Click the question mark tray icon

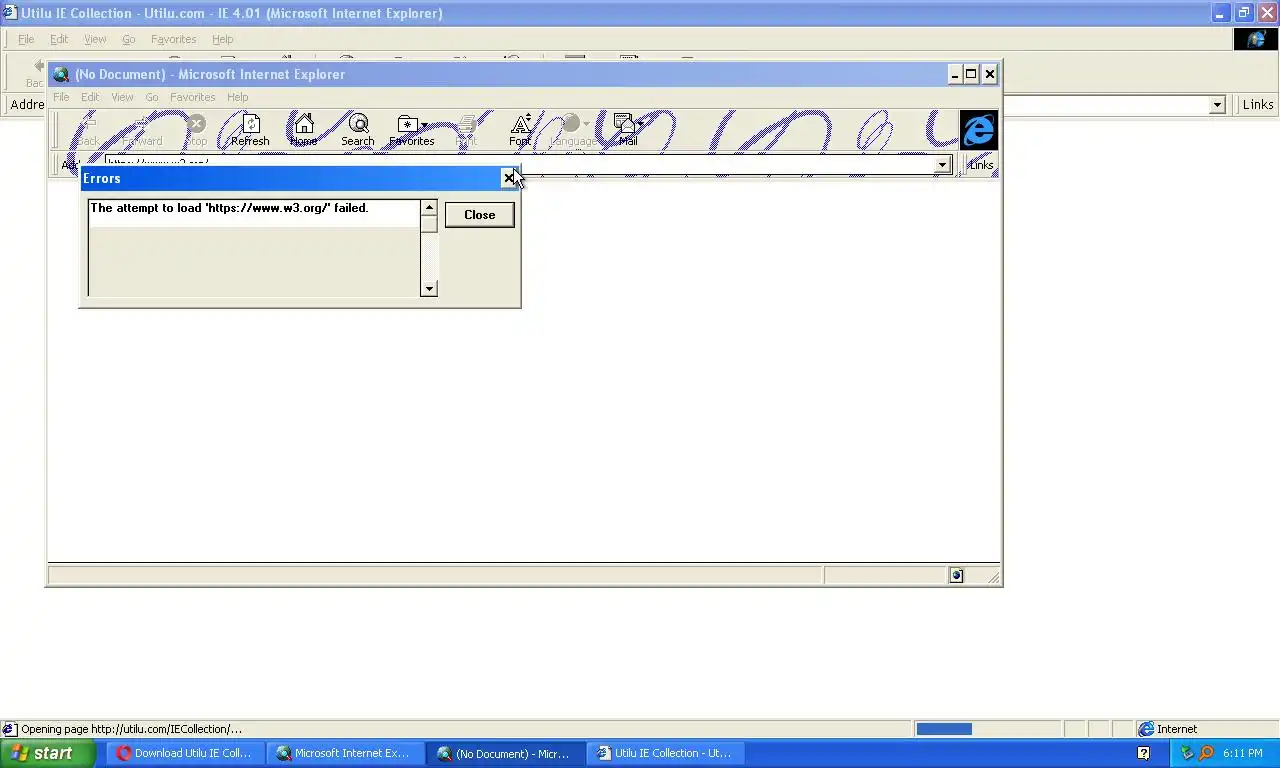(1144, 753)
